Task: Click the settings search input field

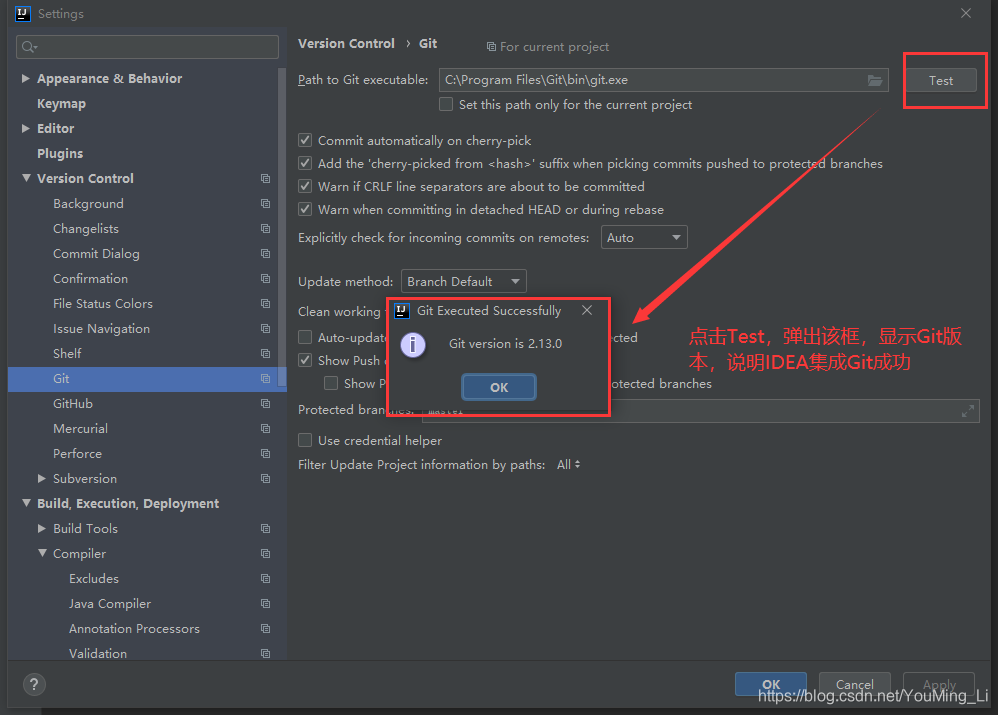Action: coord(147,47)
